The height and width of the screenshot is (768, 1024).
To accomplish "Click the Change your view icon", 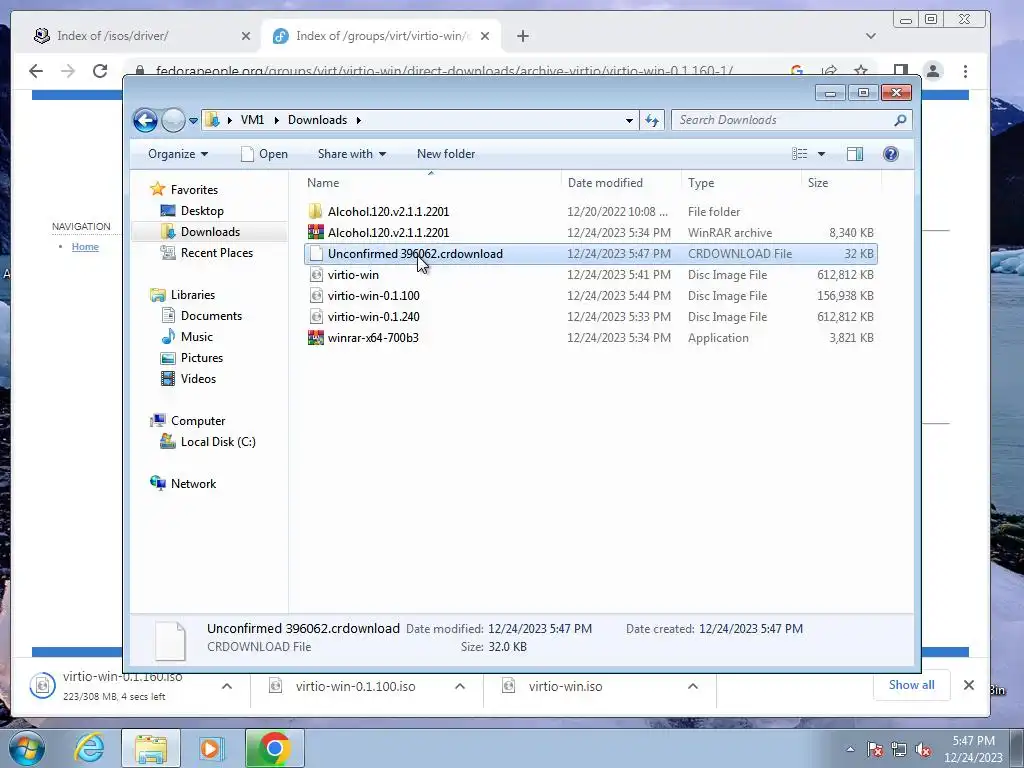I will [x=799, y=154].
